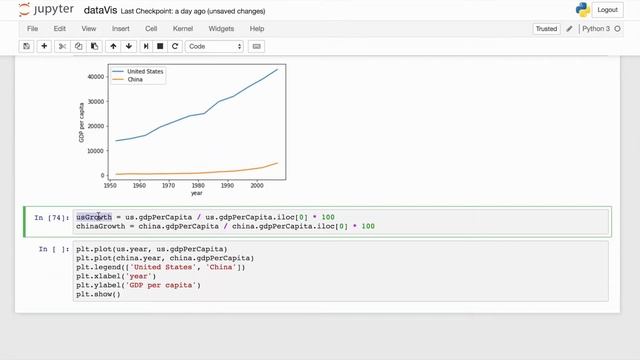Interrupt kernel with stop square icon
This screenshot has height=360, width=640.
pyautogui.click(x=160, y=46)
